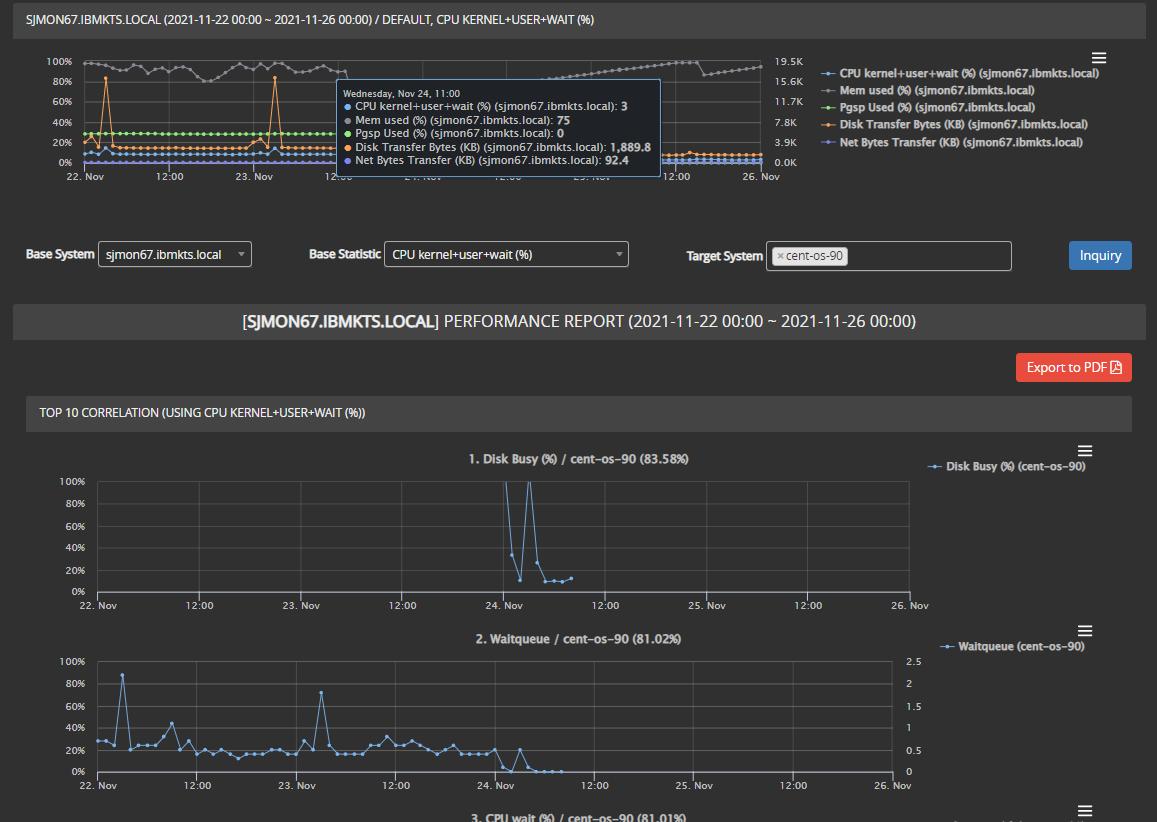Open the CPU wait chart menu icon
Screen dimensions: 1157x822
[x=1085, y=810]
